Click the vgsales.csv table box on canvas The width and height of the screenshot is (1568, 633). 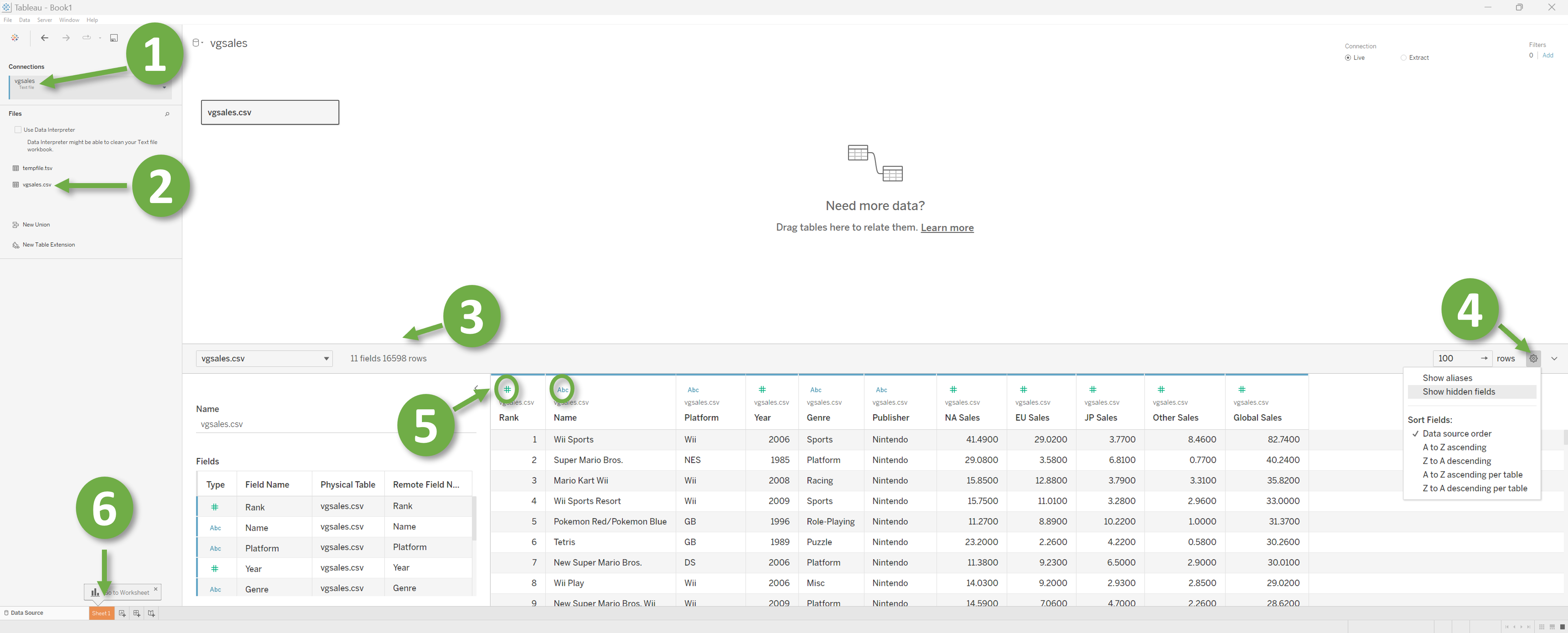tap(270, 113)
